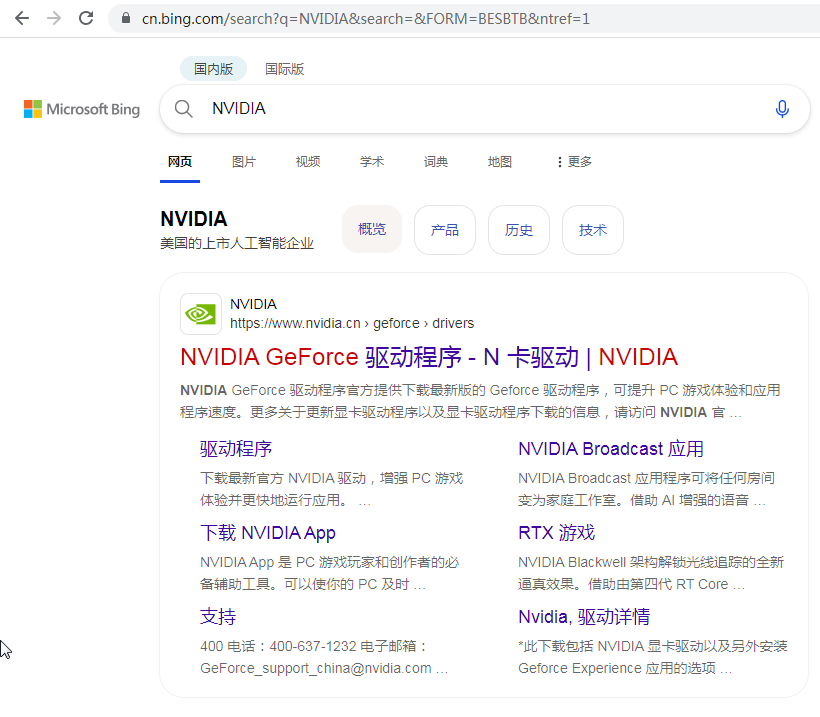The image size is (820, 717).
Task: Open the 词典 tab
Action: [436, 162]
